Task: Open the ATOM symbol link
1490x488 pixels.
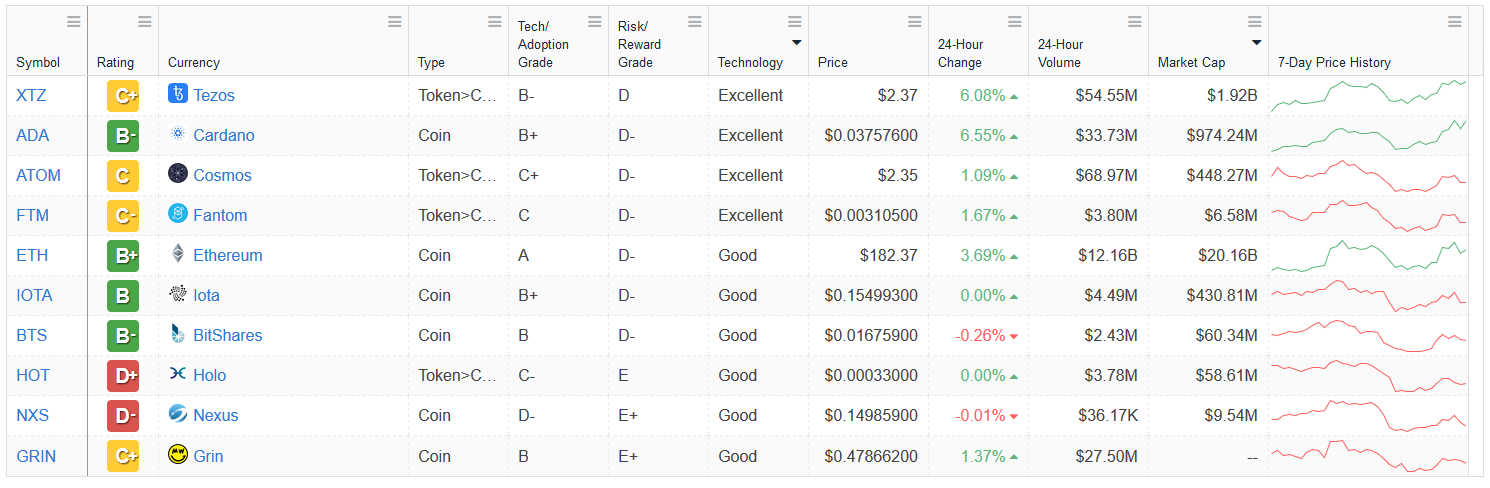Action: (38, 175)
